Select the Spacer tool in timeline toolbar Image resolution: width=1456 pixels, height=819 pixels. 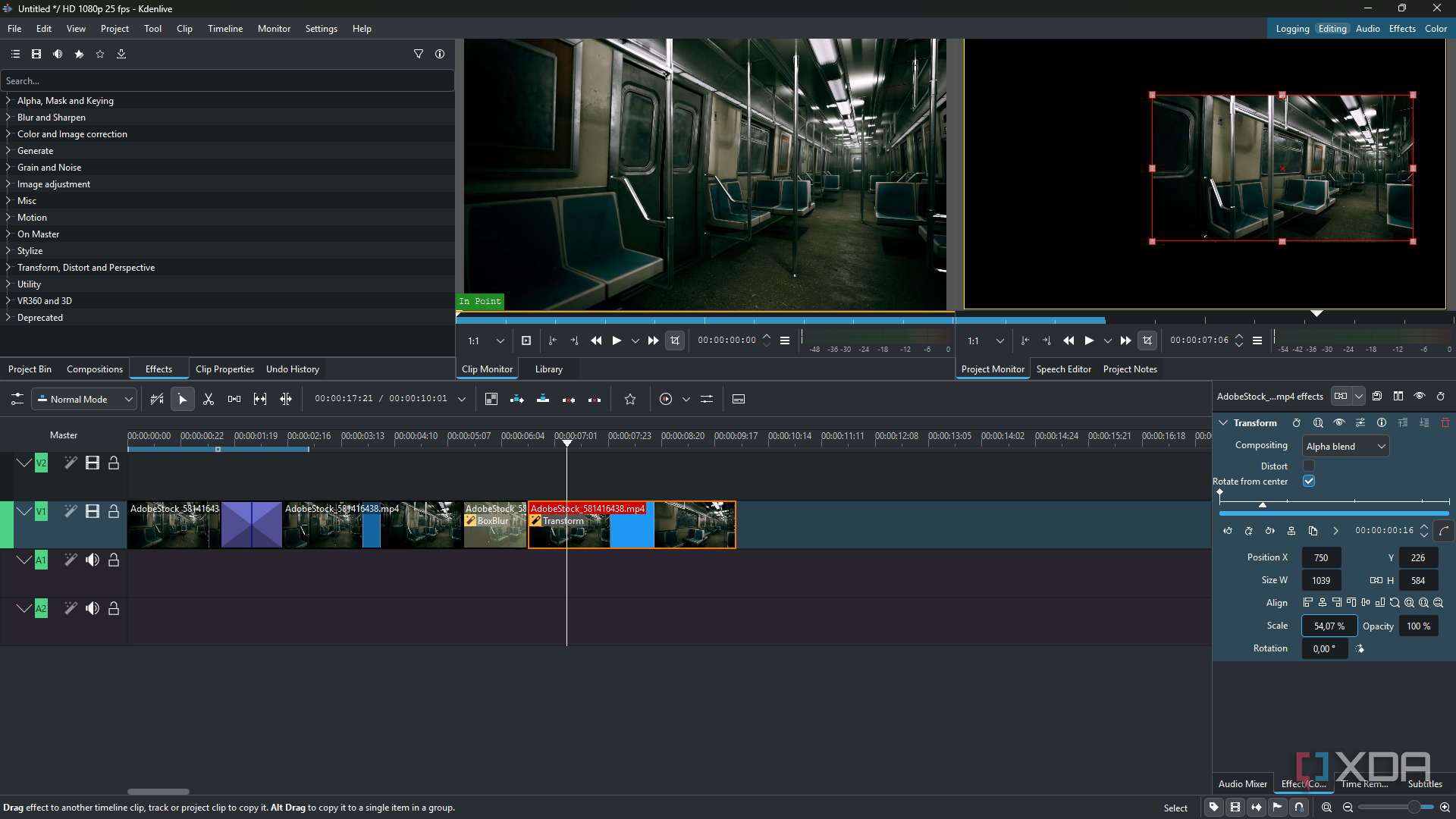click(x=234, y=399)
